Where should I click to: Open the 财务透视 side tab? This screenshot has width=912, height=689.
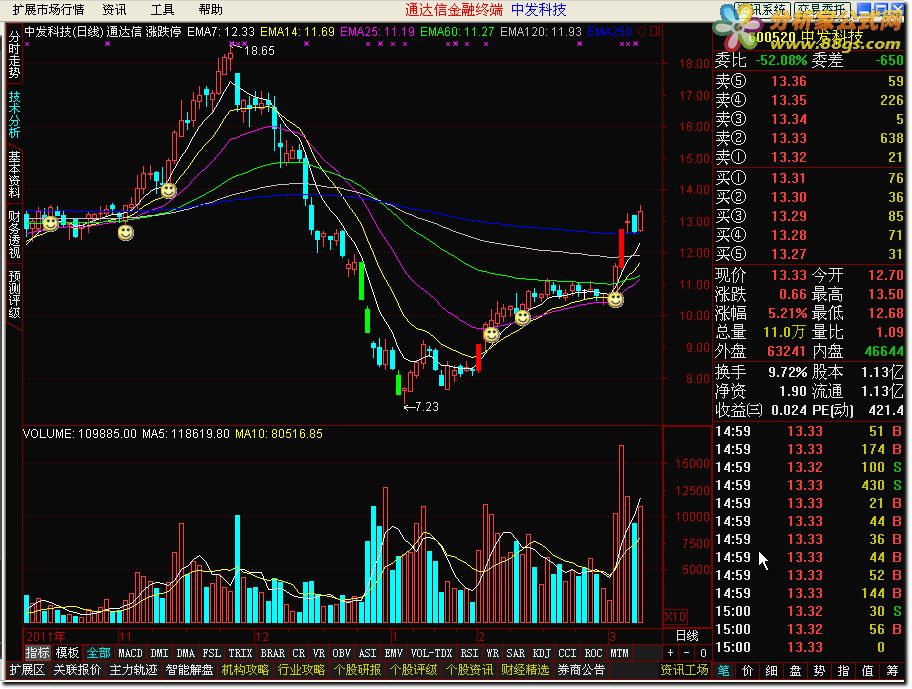pyautogui.click(x=14, y=234)
